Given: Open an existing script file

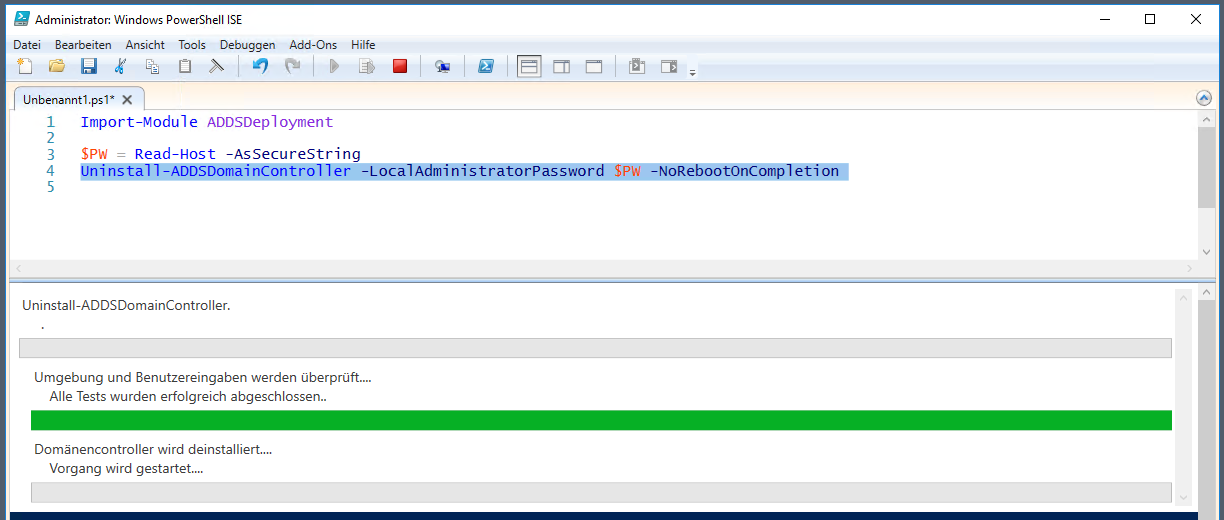Looking at the screenshot, I should [57, 66].
